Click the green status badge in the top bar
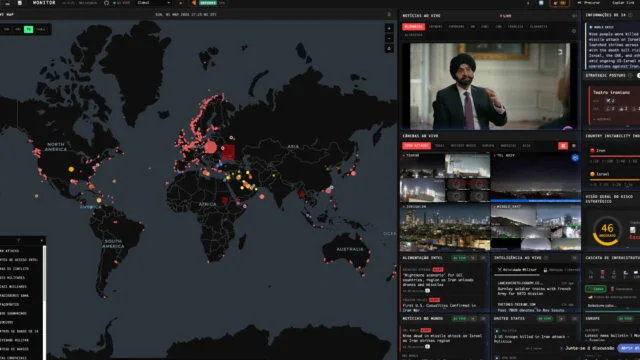Viewport: 640px width, 360px height. coord(208,3)
